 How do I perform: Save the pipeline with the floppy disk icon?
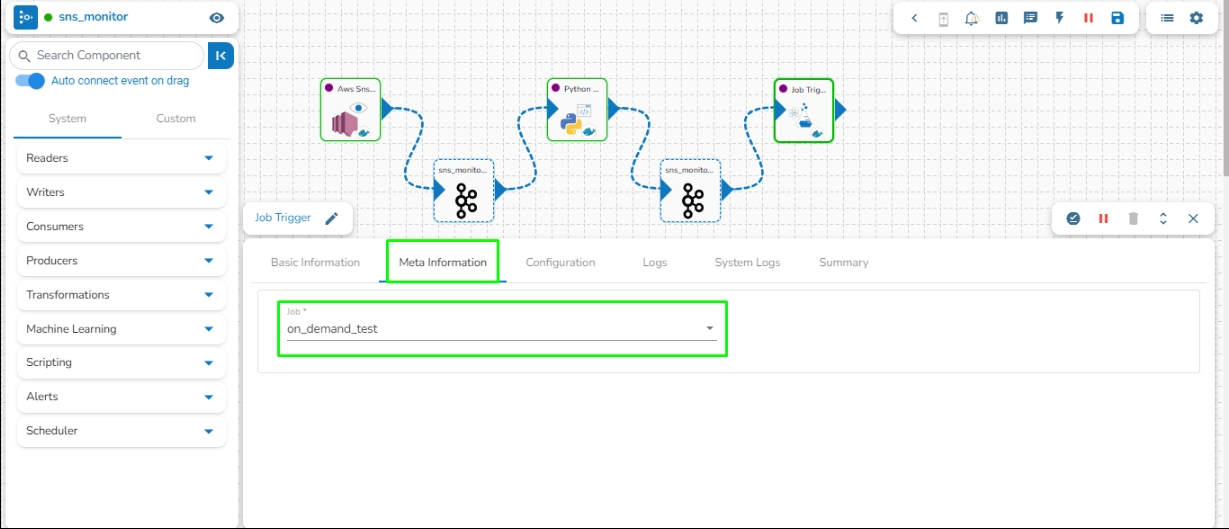pos(1117,18)
